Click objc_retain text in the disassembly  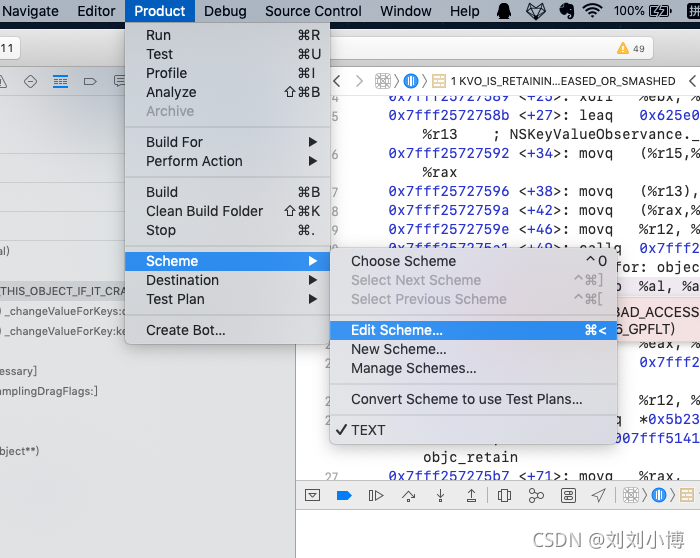click(471, 458)
